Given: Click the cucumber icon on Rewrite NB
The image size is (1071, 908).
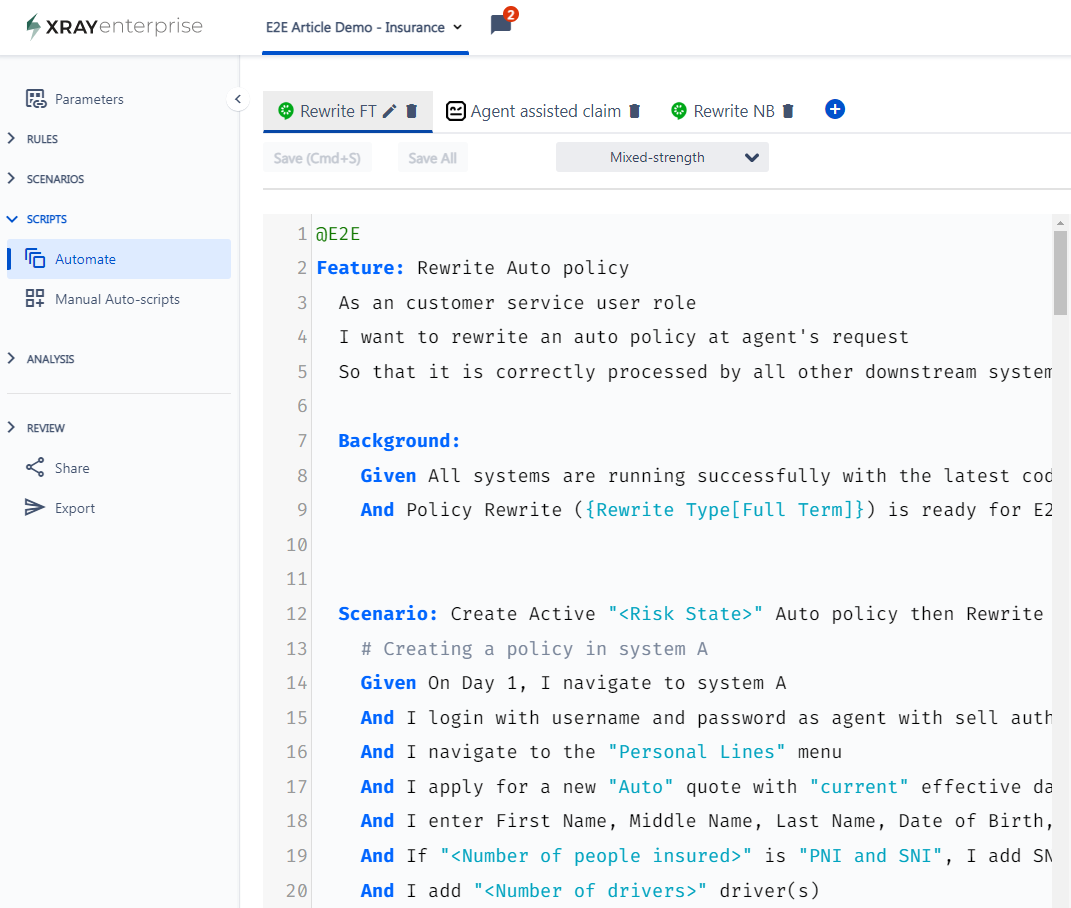Looking at the screenshot, I should tap(678, 111).
